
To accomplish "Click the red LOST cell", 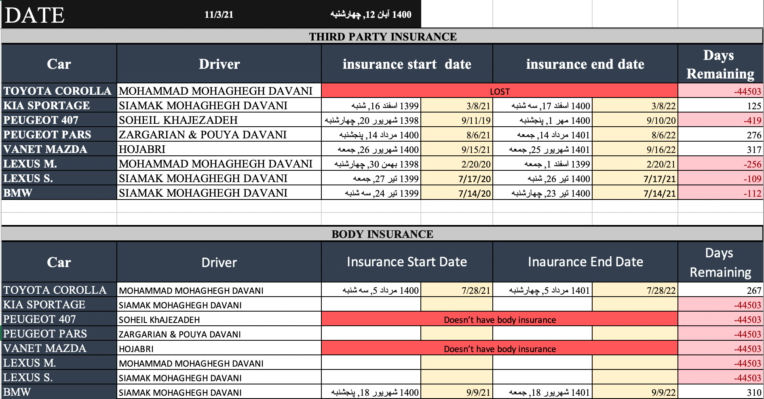I will click(499, 91).
